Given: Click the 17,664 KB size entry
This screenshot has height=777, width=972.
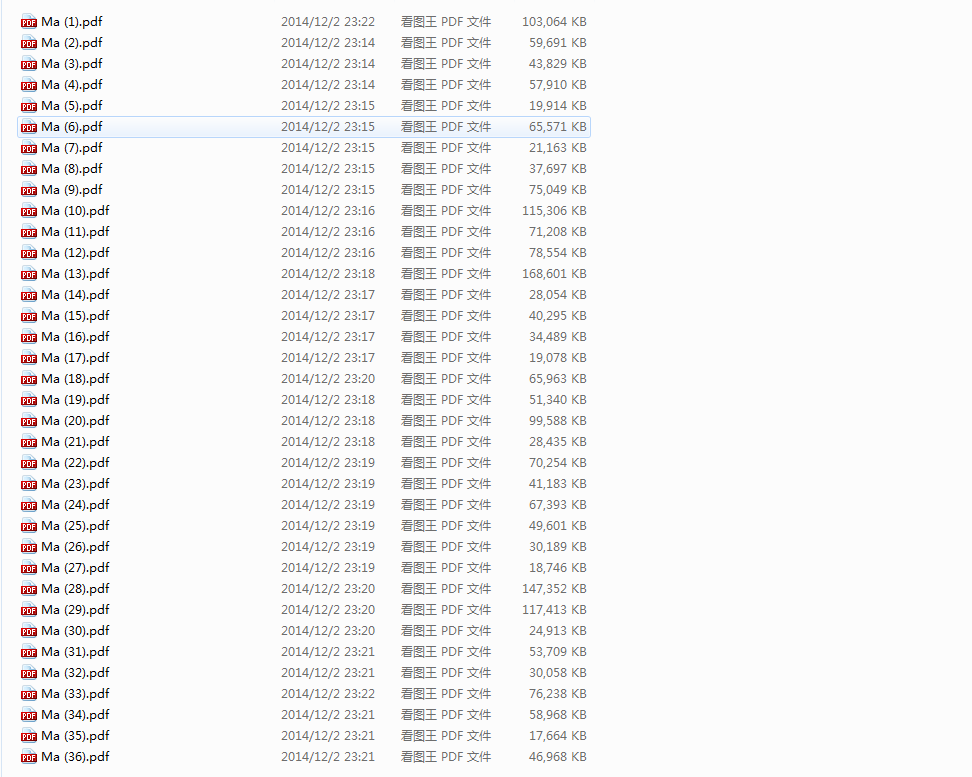Looking at the screenshot, I should (558, 735).
